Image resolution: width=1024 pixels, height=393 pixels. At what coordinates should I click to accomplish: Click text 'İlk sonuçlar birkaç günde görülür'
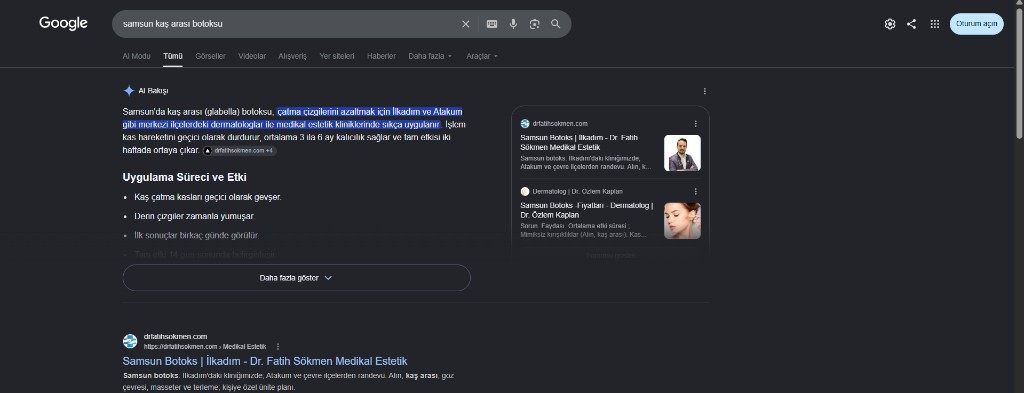[x=197, y=235]
